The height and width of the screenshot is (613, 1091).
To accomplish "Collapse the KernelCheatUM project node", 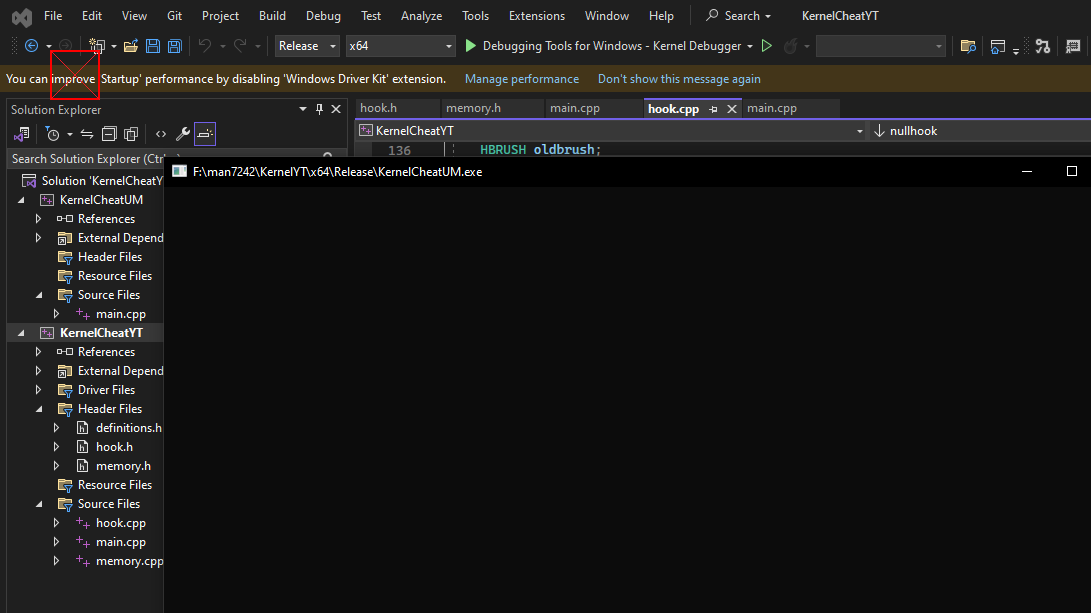I will pyautogui.click(x=22, y=200).
